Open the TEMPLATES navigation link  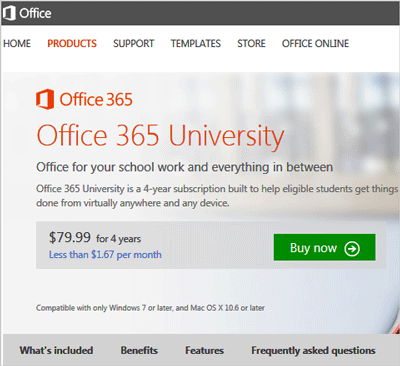[x=196, y=43]
